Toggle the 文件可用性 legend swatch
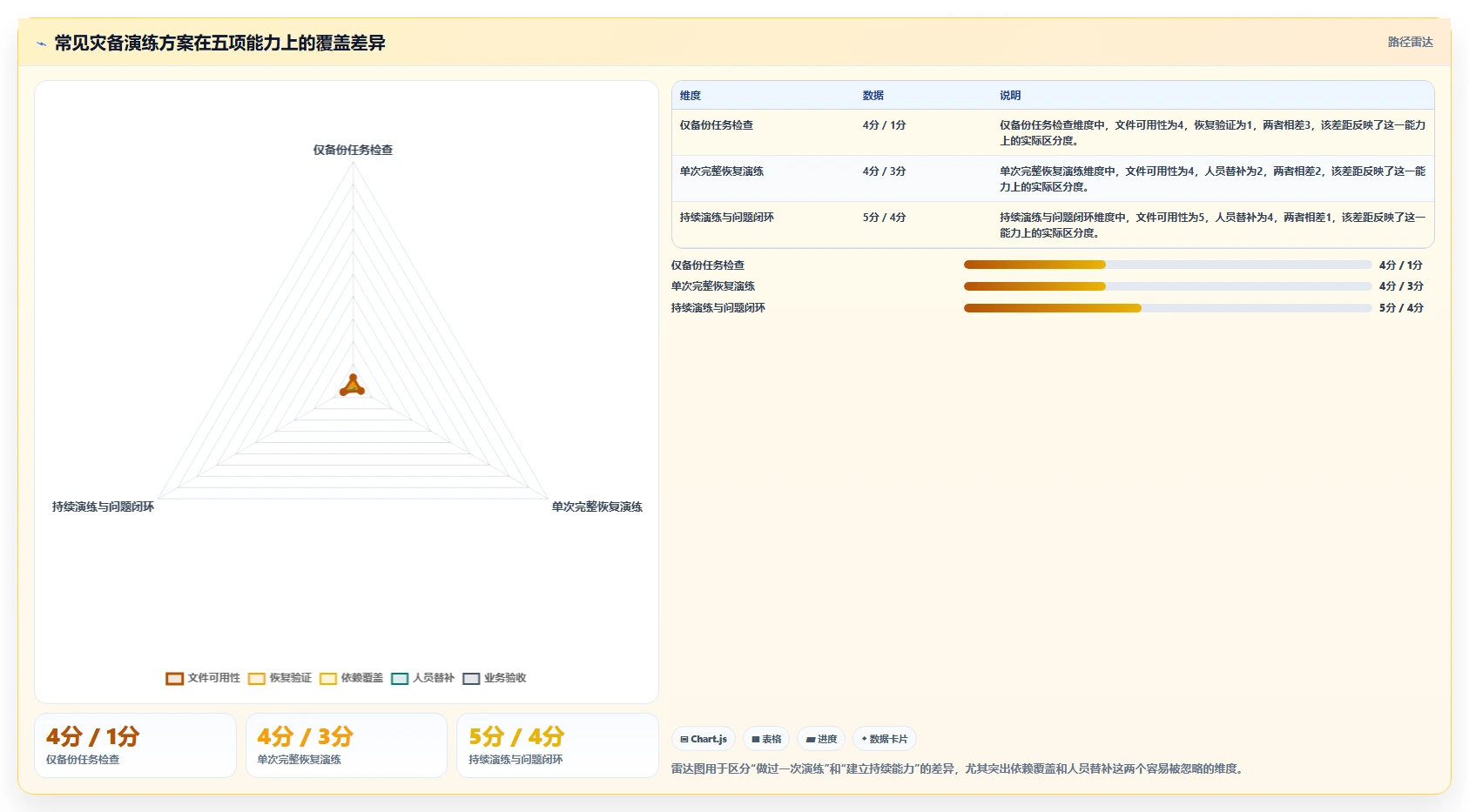This screenshot has height=812, width=1469. coord(174,679)
